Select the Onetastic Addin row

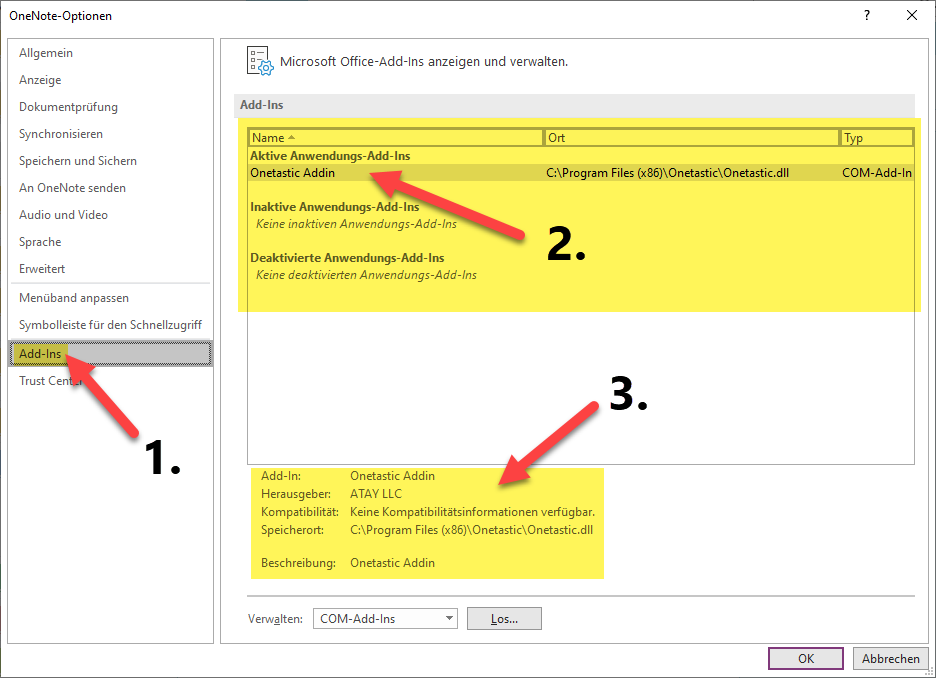581,173
